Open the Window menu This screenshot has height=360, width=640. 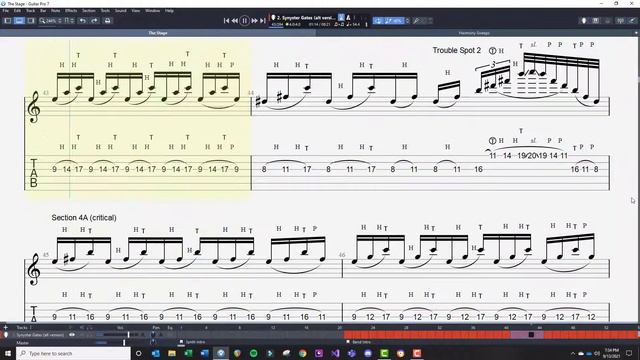[152, 11]
